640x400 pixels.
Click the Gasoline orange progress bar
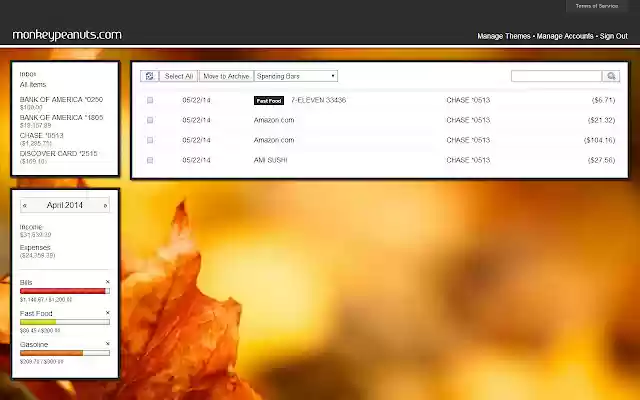pyautogui.click(x=65, y=353)
